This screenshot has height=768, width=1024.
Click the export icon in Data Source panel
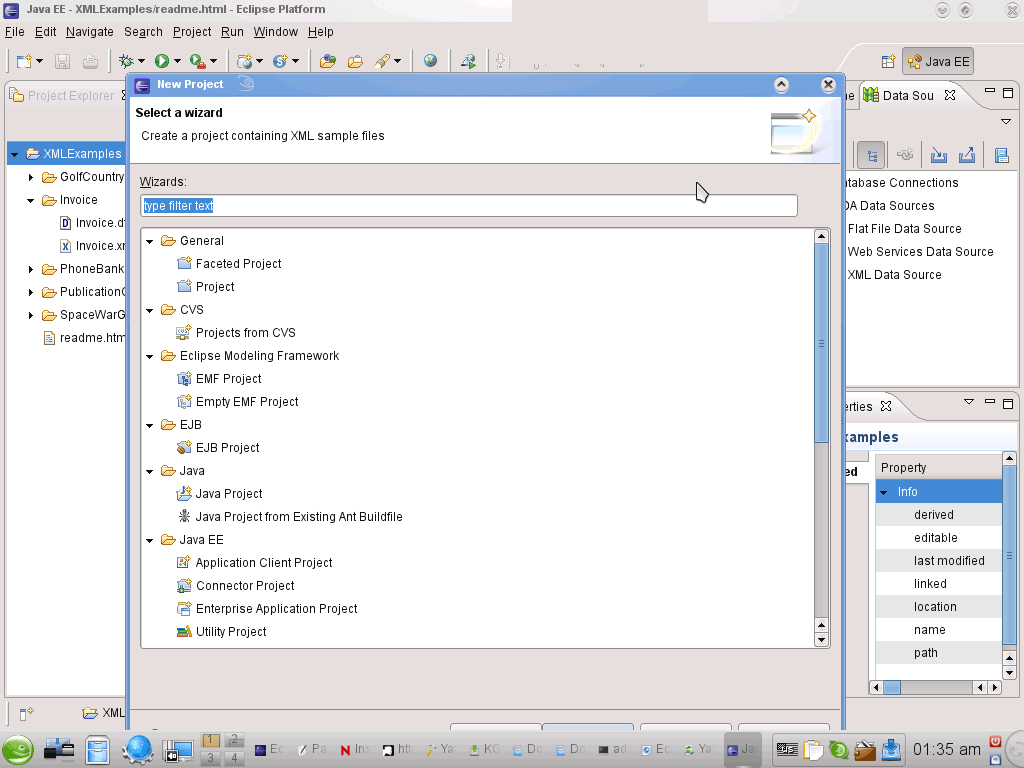click(966, 155)
